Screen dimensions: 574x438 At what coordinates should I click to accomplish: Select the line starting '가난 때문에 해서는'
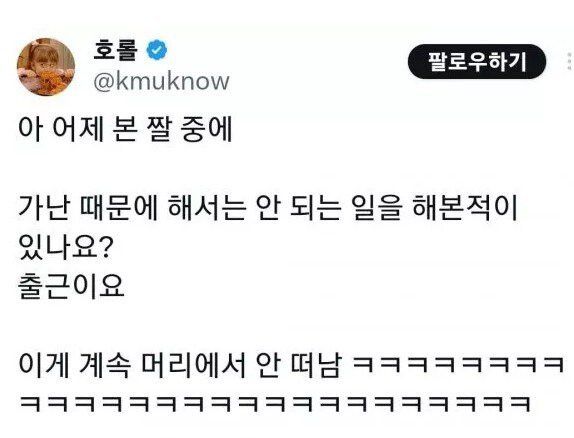[x=268, y=208]
